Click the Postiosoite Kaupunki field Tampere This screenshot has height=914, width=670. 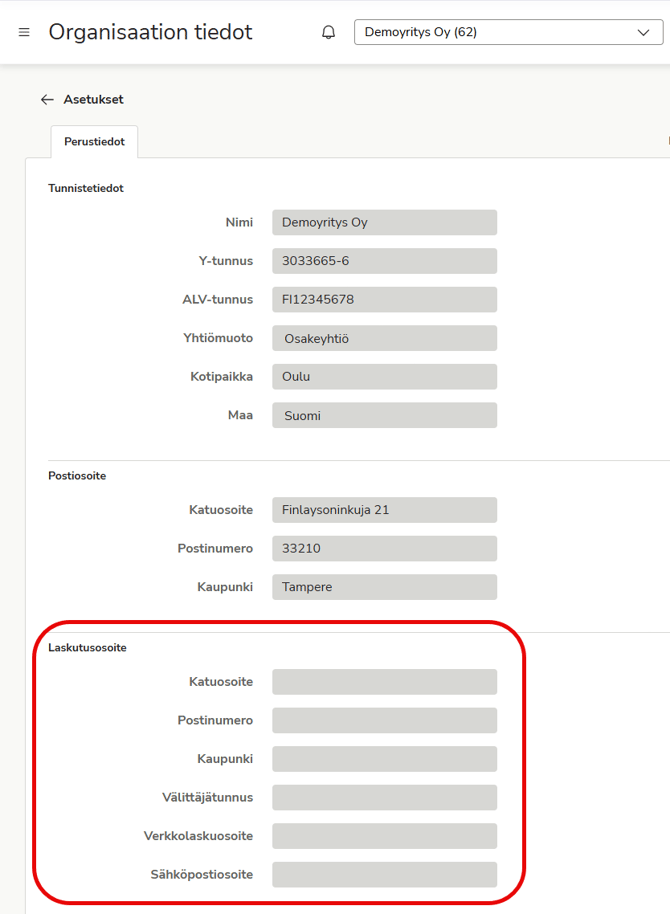pyautogui.click(x=384, y=587)
